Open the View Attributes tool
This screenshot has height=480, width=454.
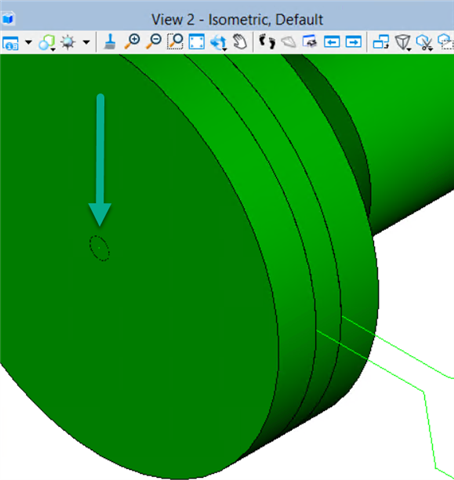(x=10, y=43)
